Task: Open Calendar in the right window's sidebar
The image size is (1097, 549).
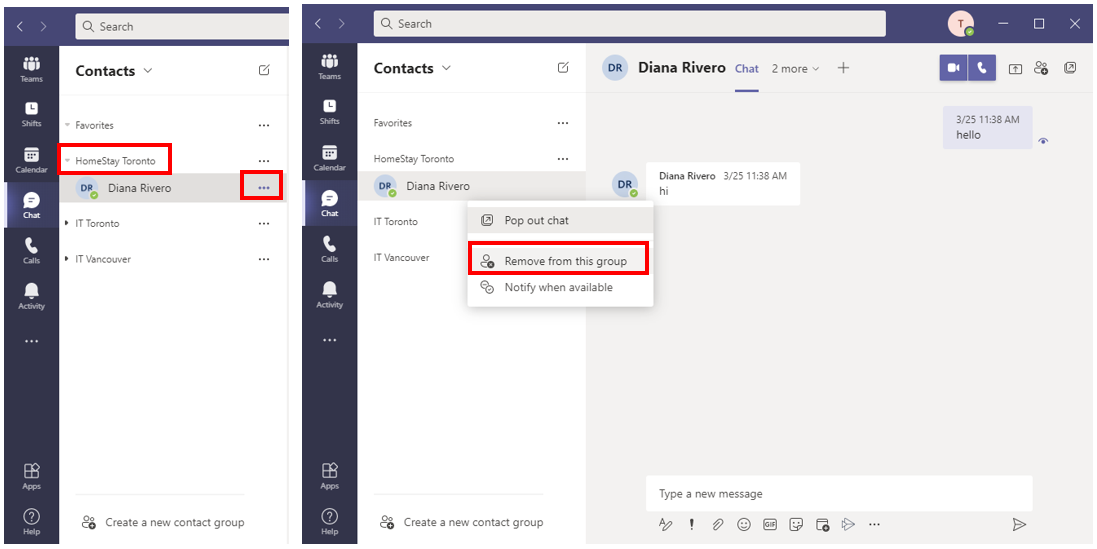Action: pyautogui.click(x=330, y=158)
